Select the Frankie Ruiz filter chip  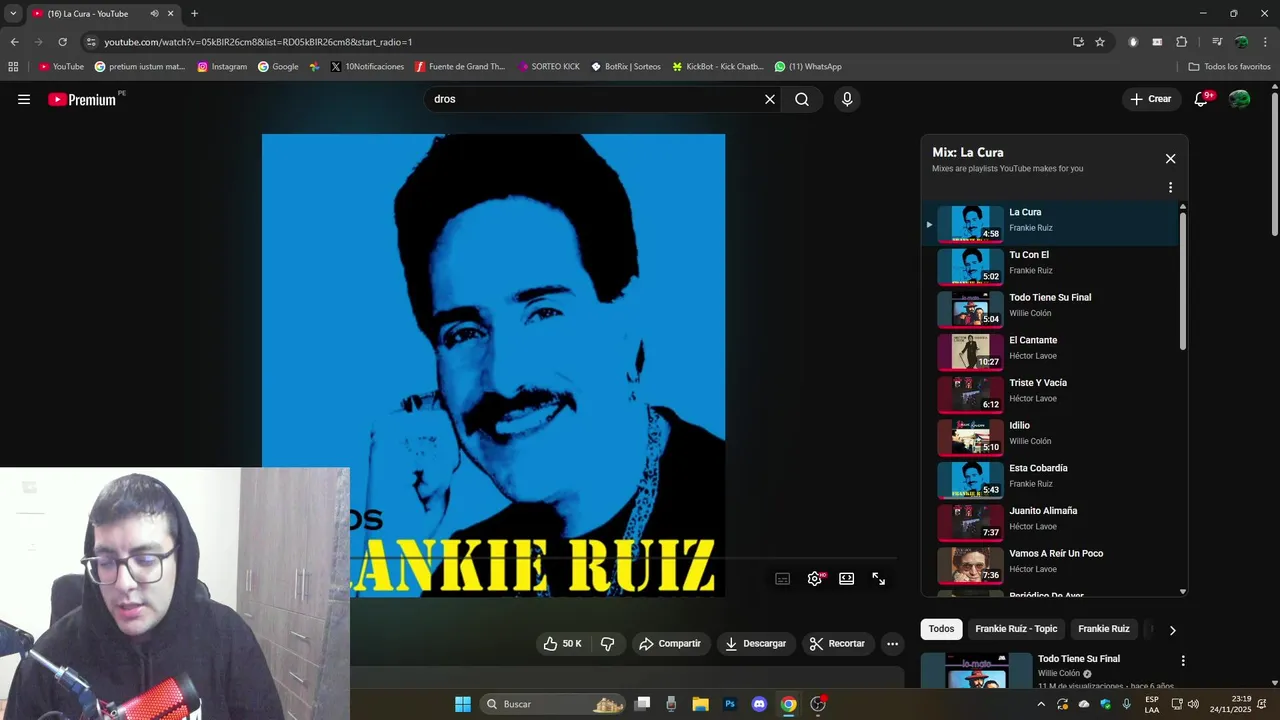[x=1103, y=629]
